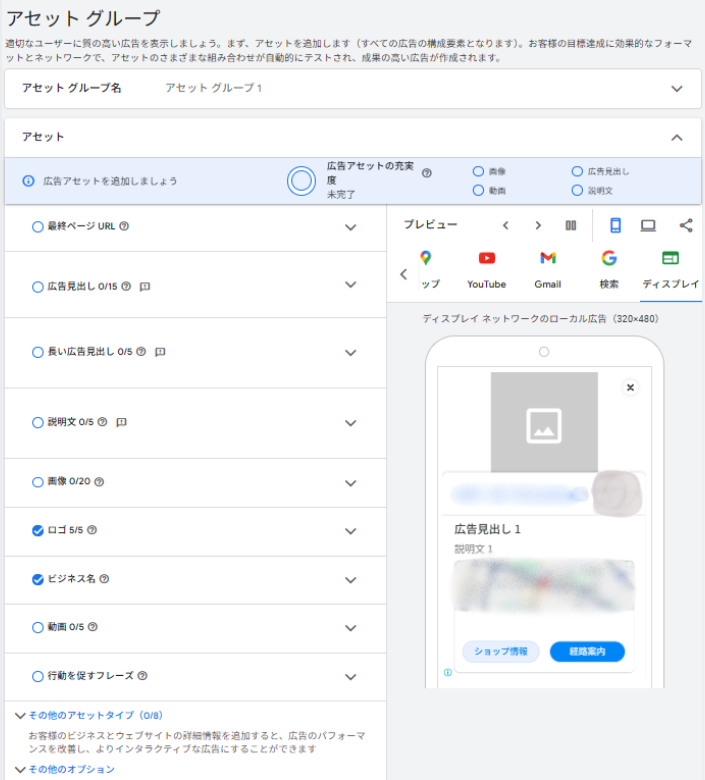Switch to Gmail preview tab
The height and width of the screenshot is (780, 705).
[x=548, y=269]
